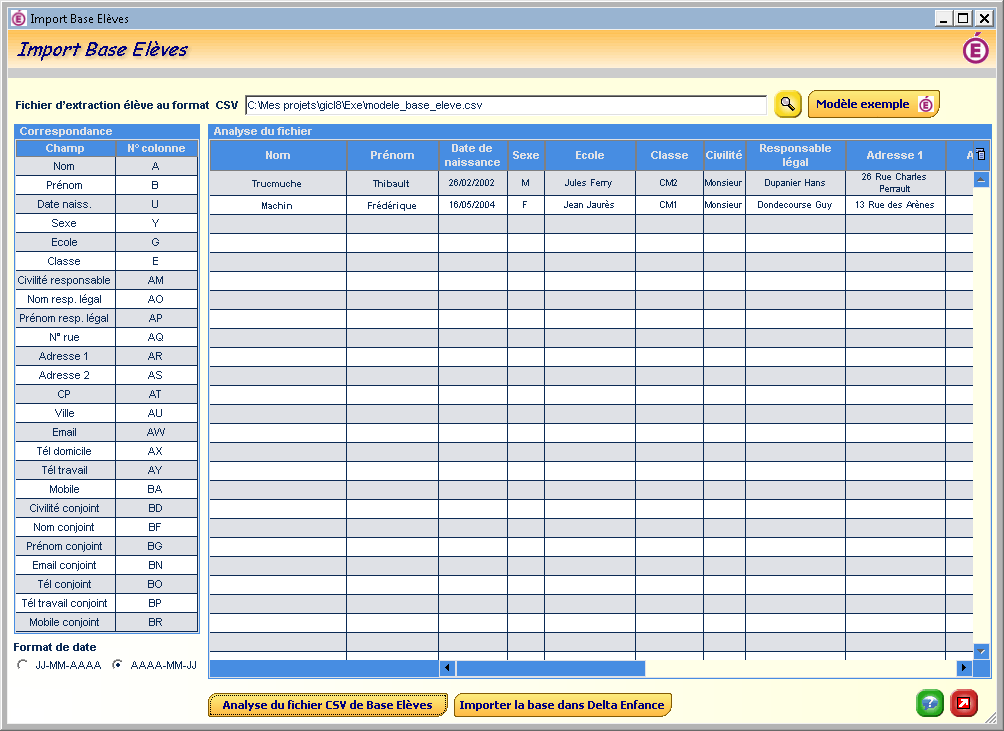
Task: Sort by the Nom column header
Action: click(277, 155)
